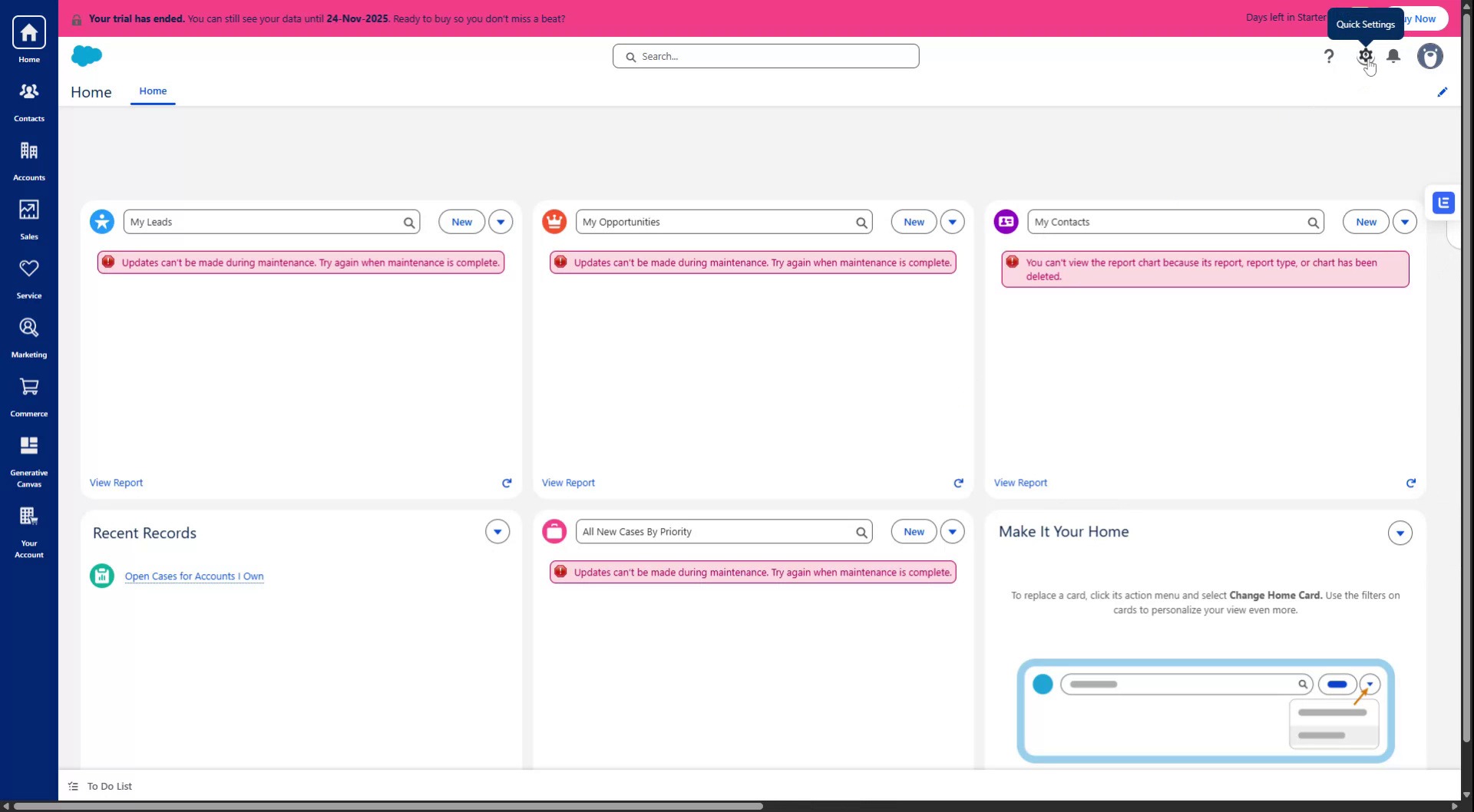
Task: Switch to the Home tab
Action: coord(152,91)
